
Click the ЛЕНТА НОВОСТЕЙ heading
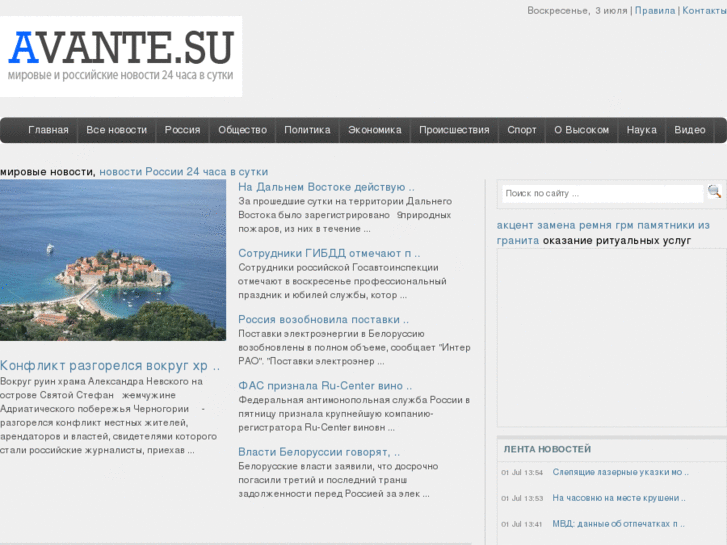point(547,449)
